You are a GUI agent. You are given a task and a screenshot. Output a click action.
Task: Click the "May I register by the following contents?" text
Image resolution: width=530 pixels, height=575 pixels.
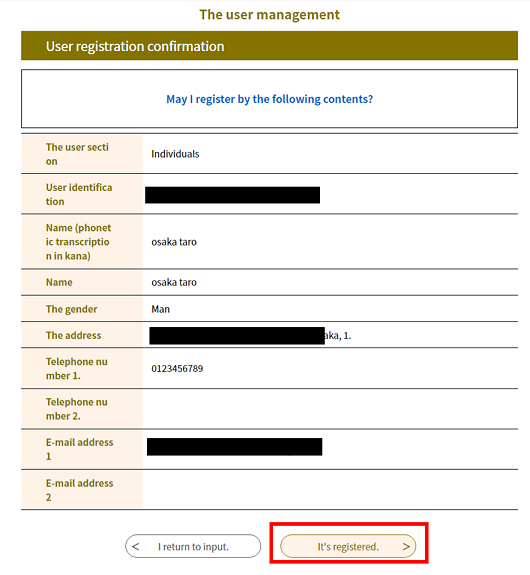270,99
